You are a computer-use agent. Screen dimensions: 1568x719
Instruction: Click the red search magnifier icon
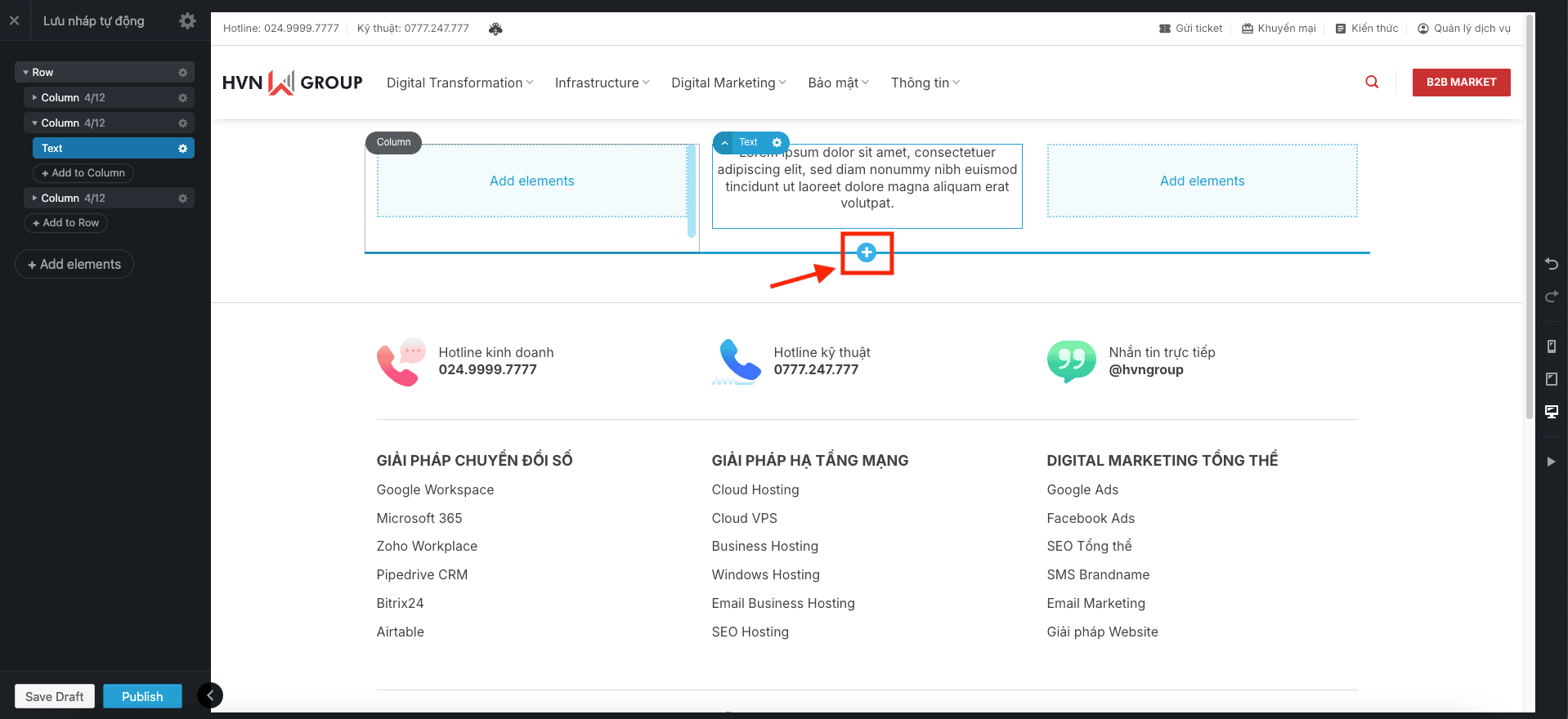click(1372, 82)
